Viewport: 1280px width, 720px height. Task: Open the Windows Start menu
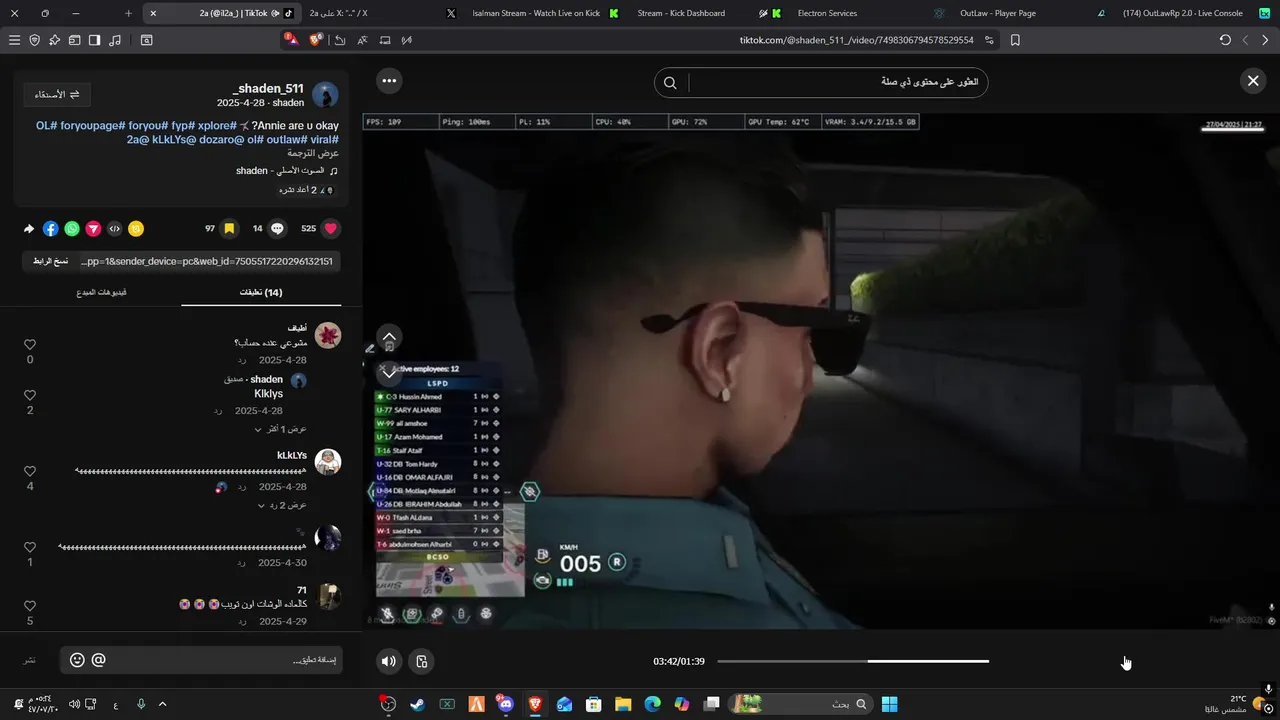[x=889, y=704]
